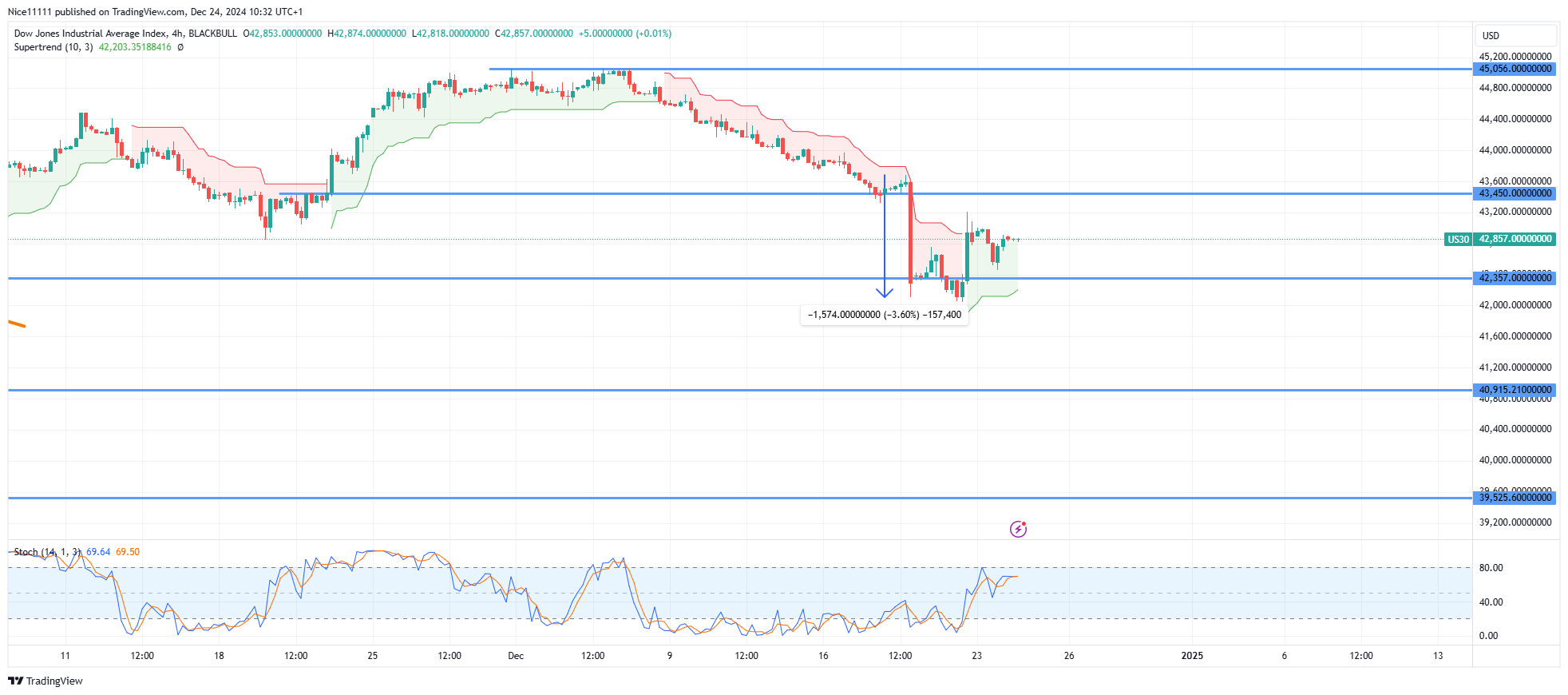Click the 43,450 price level label
Screen dimensions: 1568x695
pyautogui.click(x=1515, y=193)
